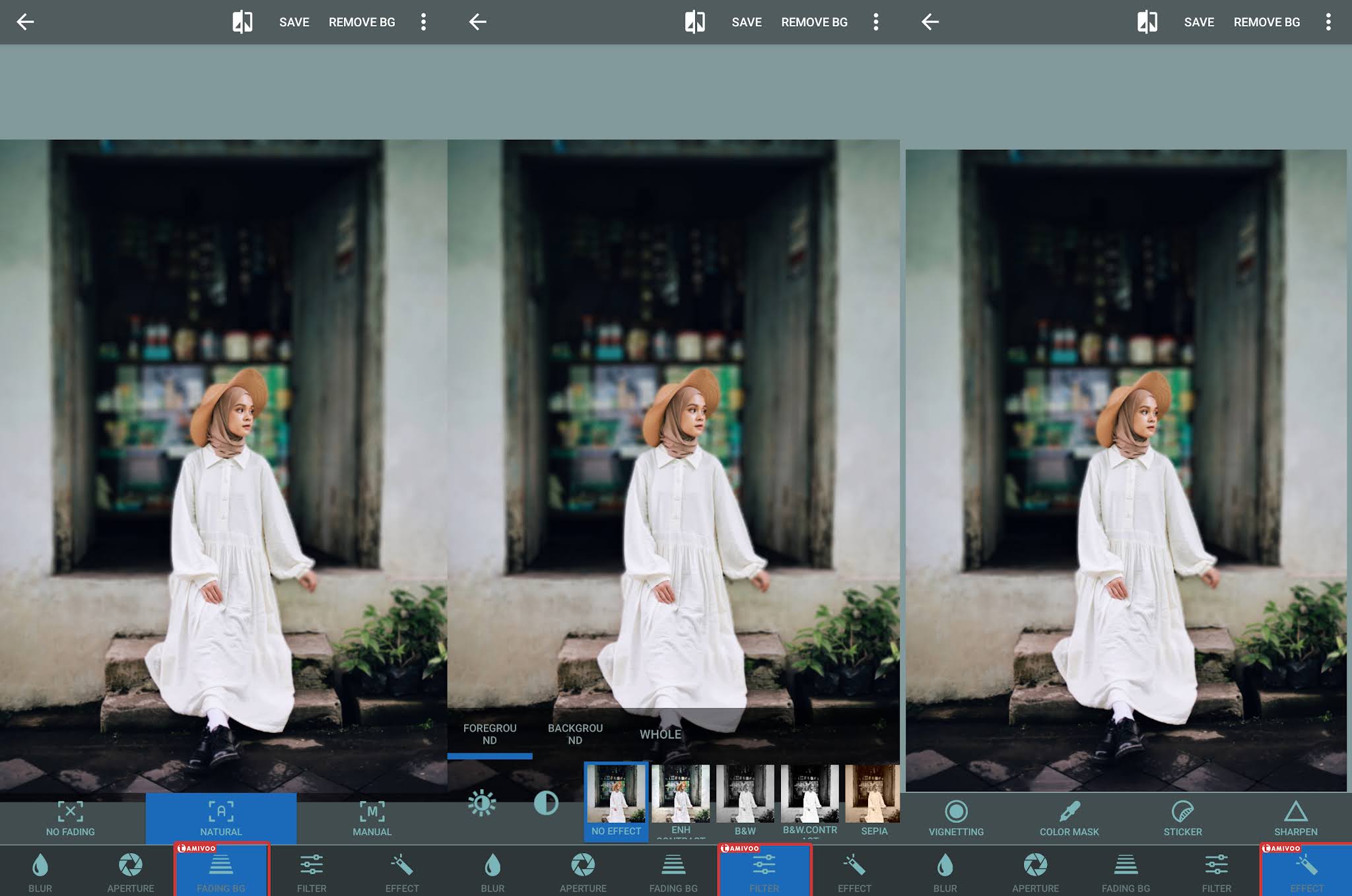Select the No Fading crossed-frame icon

70,812
